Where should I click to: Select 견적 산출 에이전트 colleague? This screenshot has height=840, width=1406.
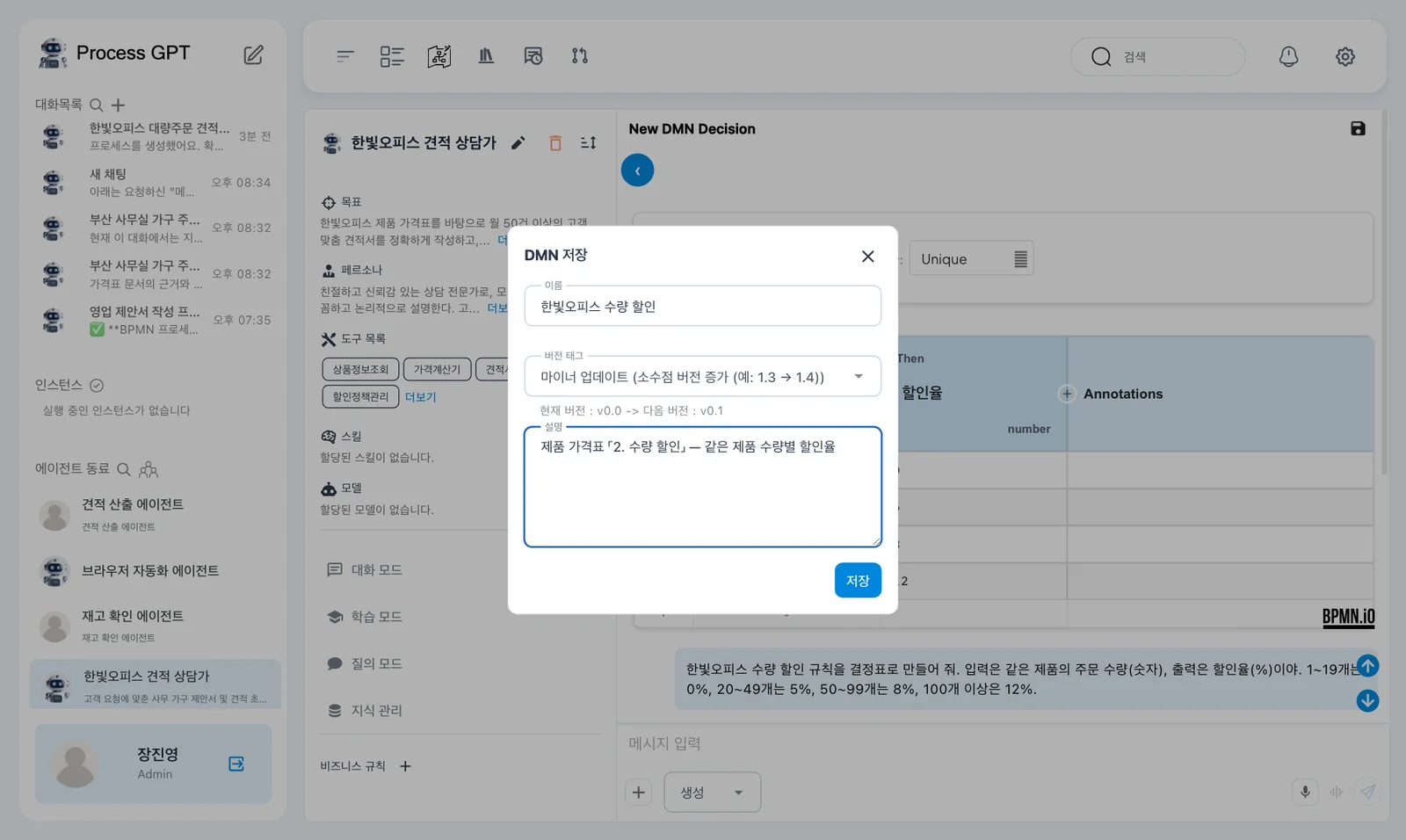point(155,514)
